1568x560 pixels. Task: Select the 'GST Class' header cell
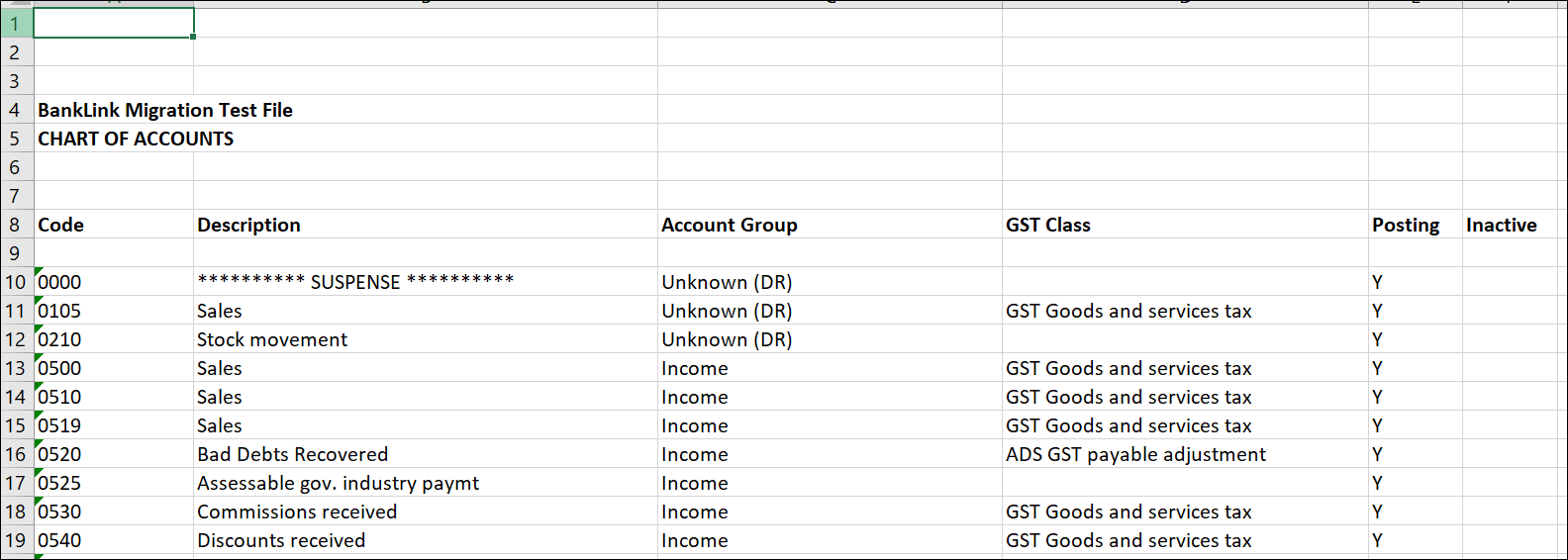coord(1047,225)
